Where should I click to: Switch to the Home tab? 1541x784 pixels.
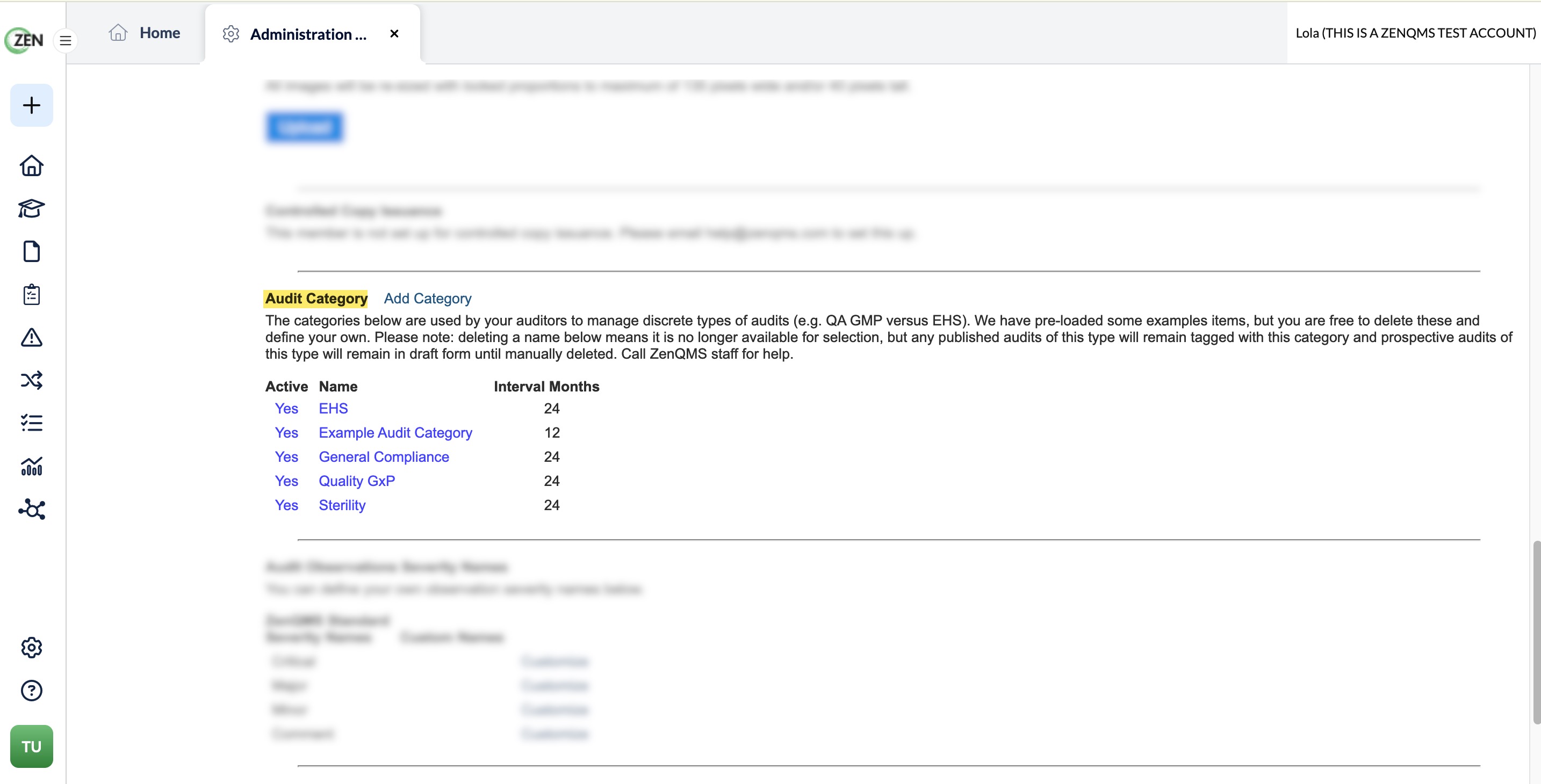coord(144,33)
